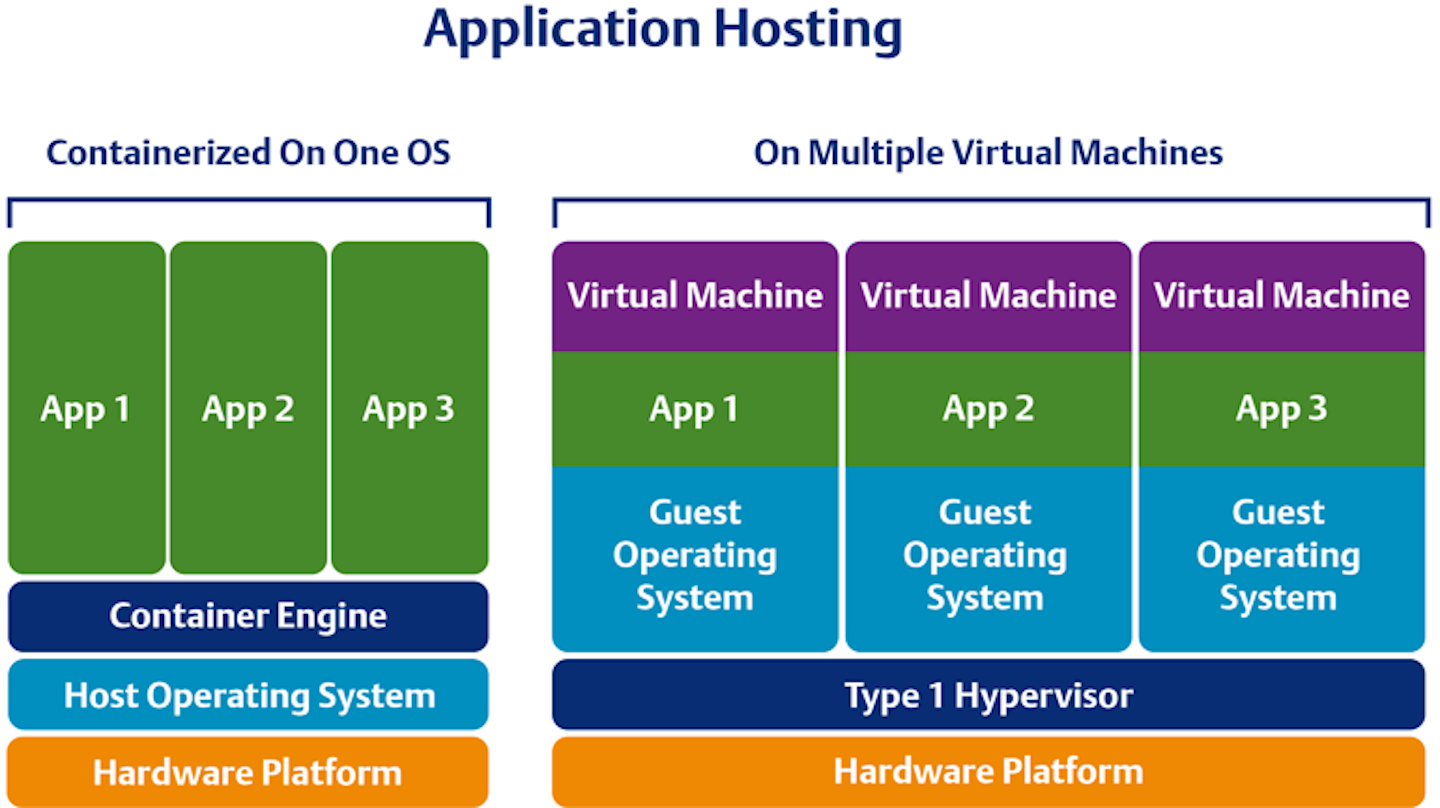
Task: Click the Host Operating System layer
Action: click(248, 695)
